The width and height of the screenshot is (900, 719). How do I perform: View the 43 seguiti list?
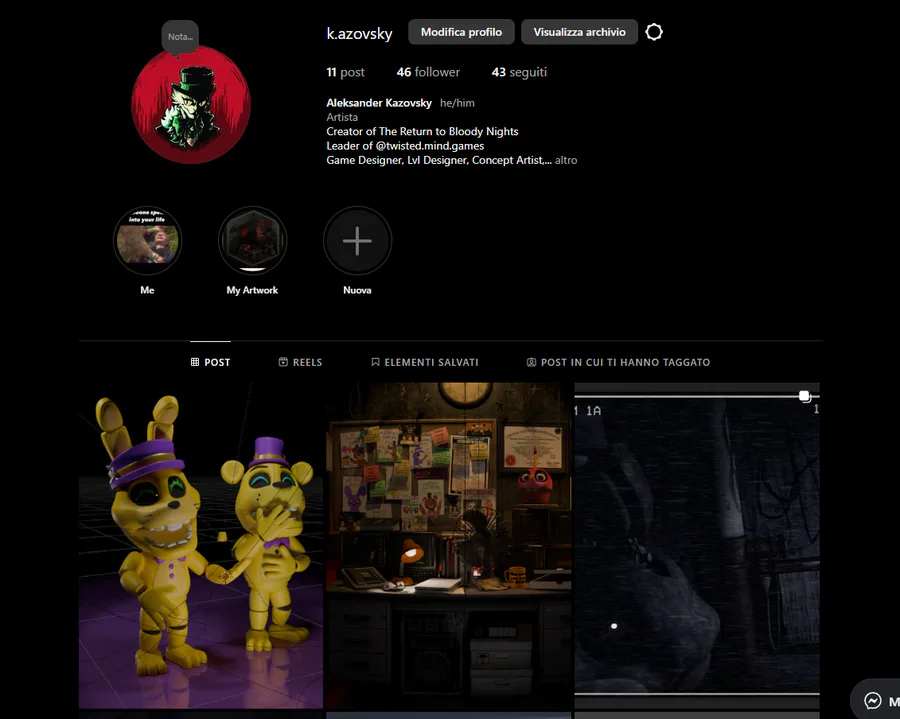point(519,72)
